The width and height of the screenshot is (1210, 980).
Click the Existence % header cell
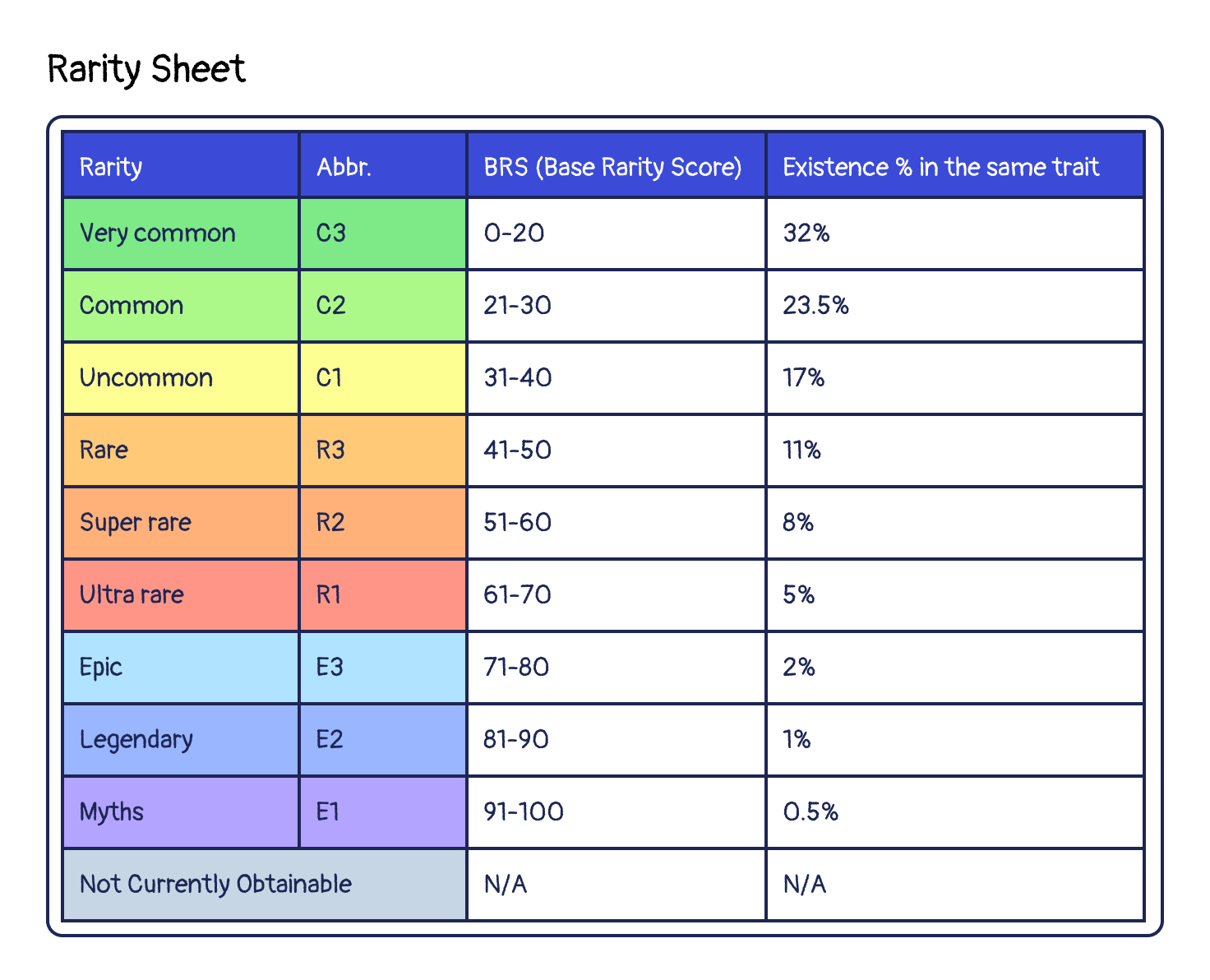955,165
